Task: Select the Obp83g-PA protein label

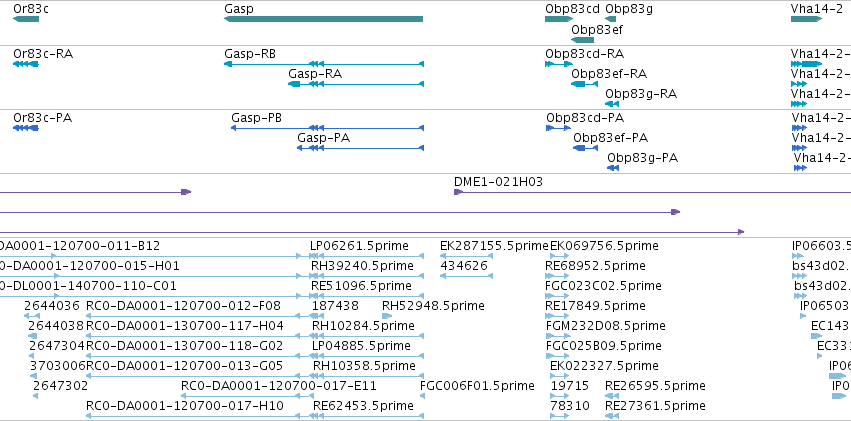Action: (x=643, y=158)
